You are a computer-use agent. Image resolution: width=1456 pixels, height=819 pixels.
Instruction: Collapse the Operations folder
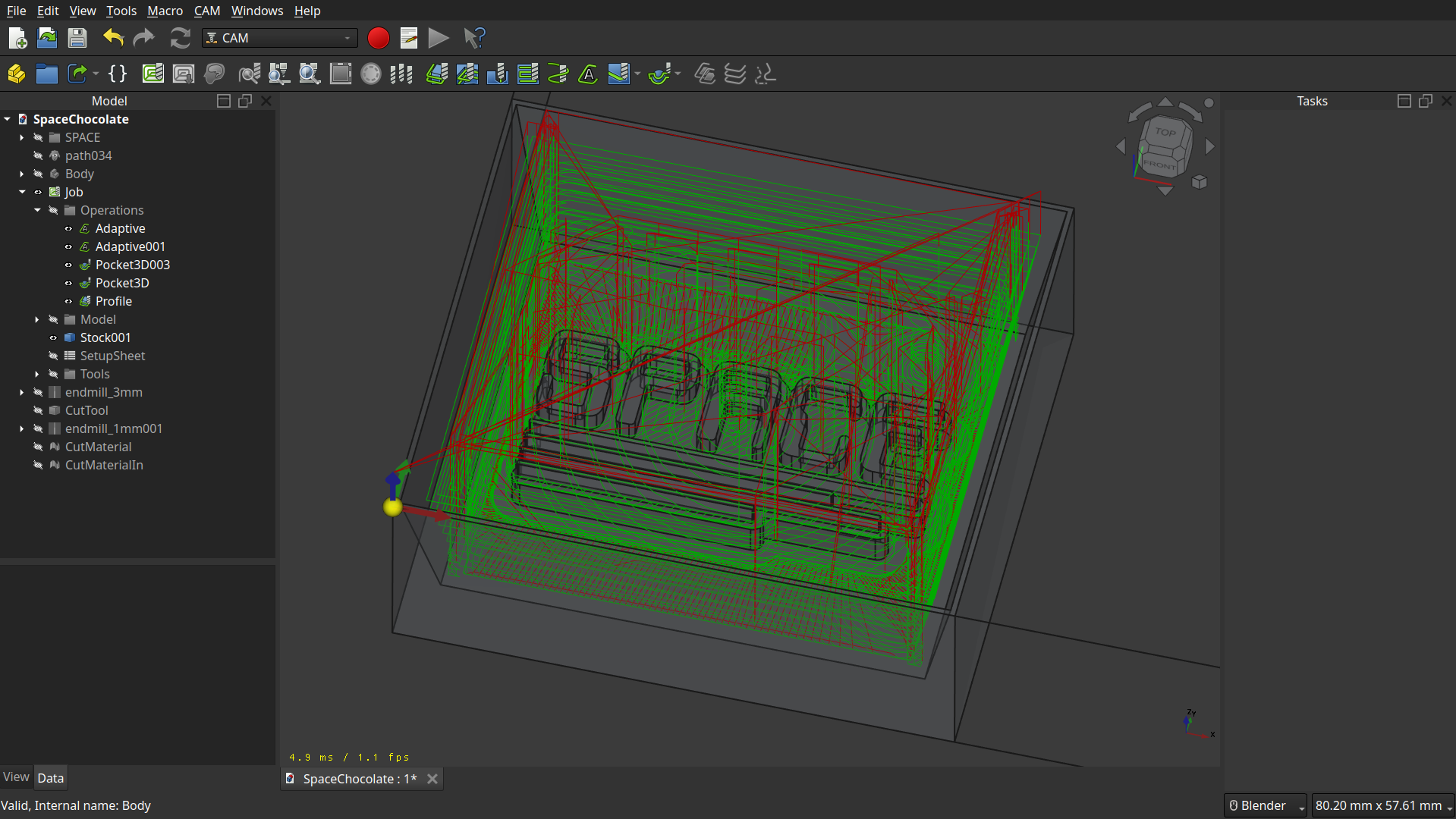pyautogui.click(x=37, y=210)
